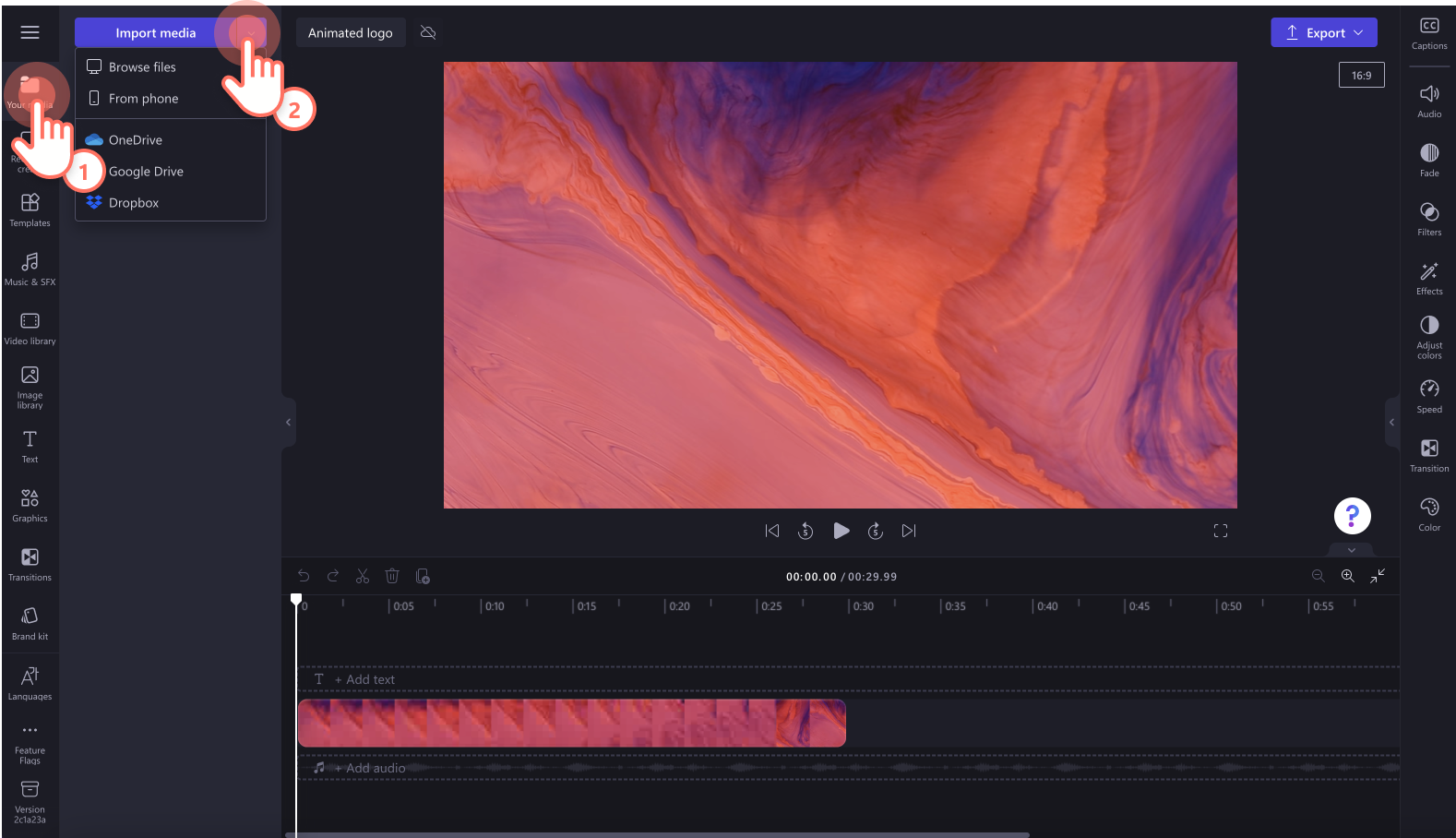Open the Image library panel
The image size is (1456, 838).
(x=30, y=387)
